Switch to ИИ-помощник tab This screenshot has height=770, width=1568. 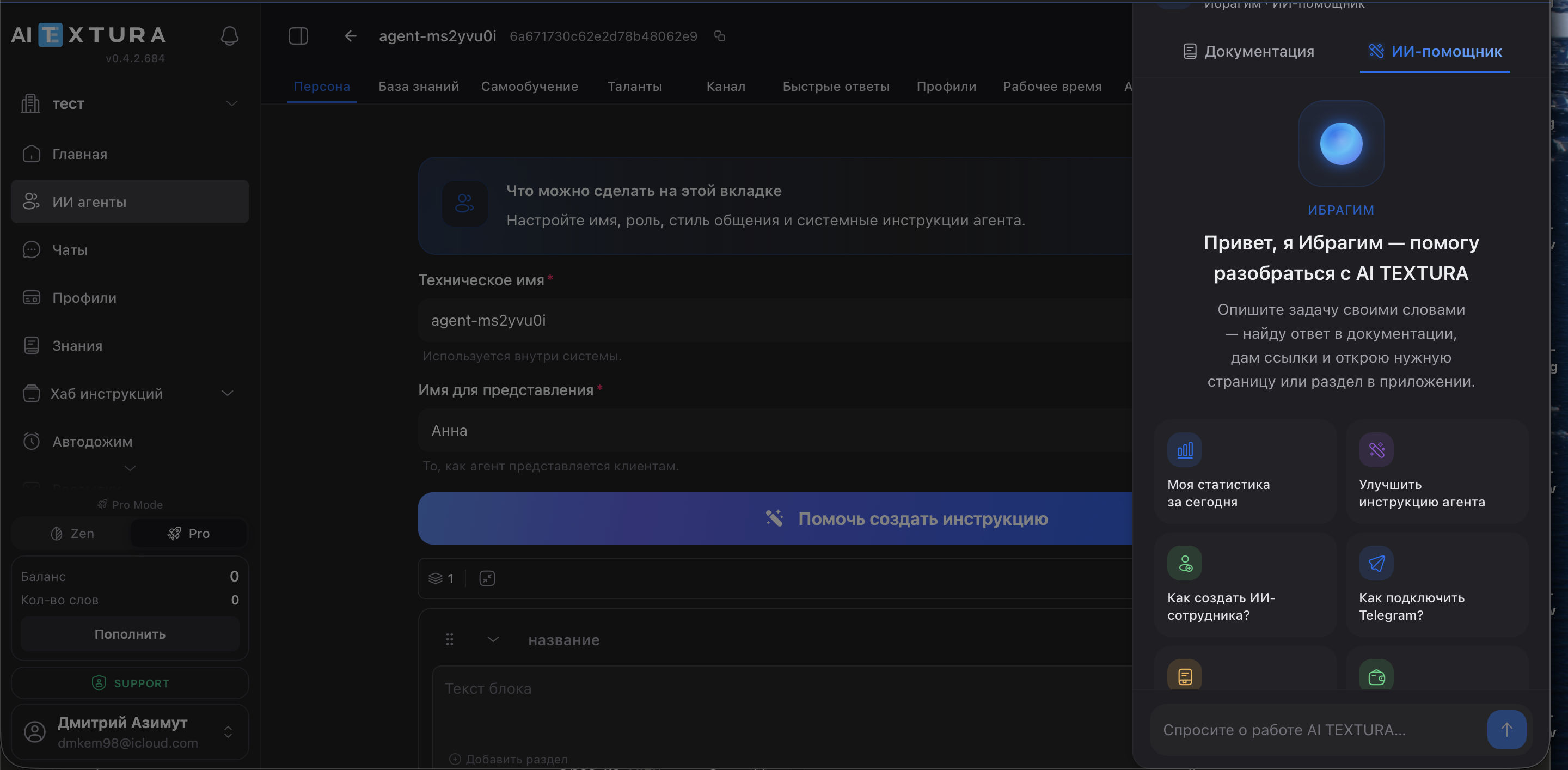1435,51
